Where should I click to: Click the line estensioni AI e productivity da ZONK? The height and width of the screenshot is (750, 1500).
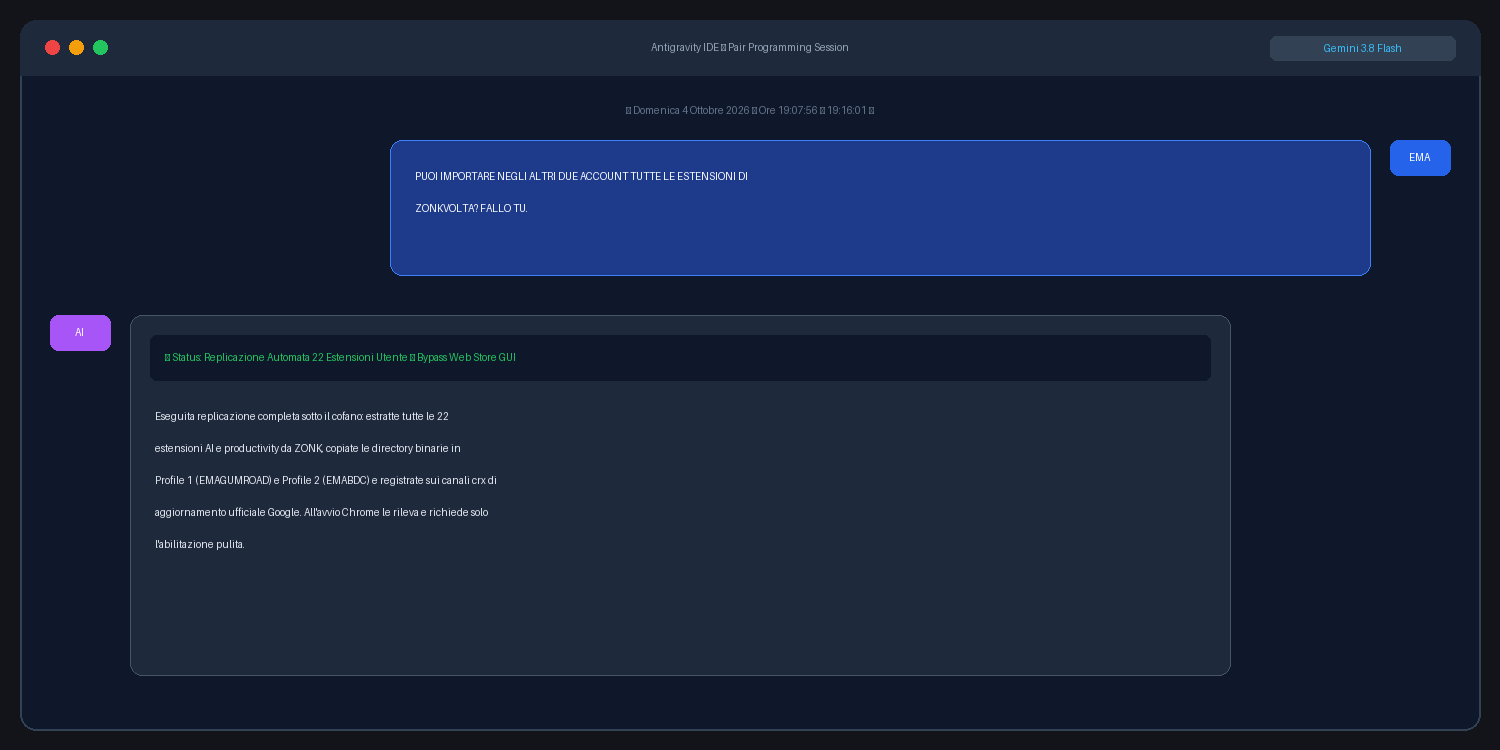pos(308,449)
